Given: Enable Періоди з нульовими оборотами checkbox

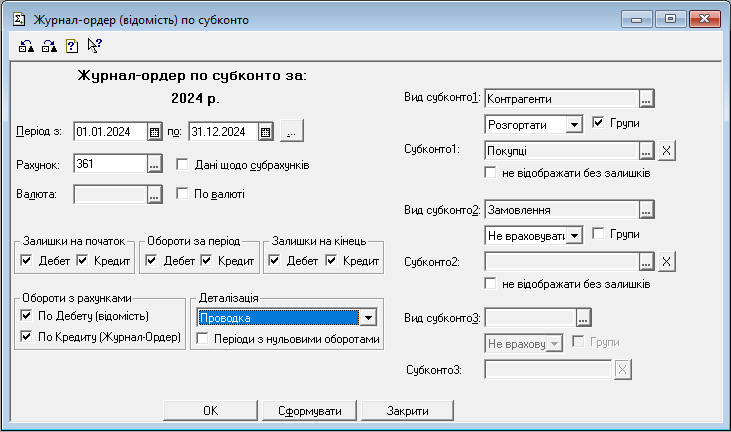Looking at the screenshot, I should click(x=203, y=339).
